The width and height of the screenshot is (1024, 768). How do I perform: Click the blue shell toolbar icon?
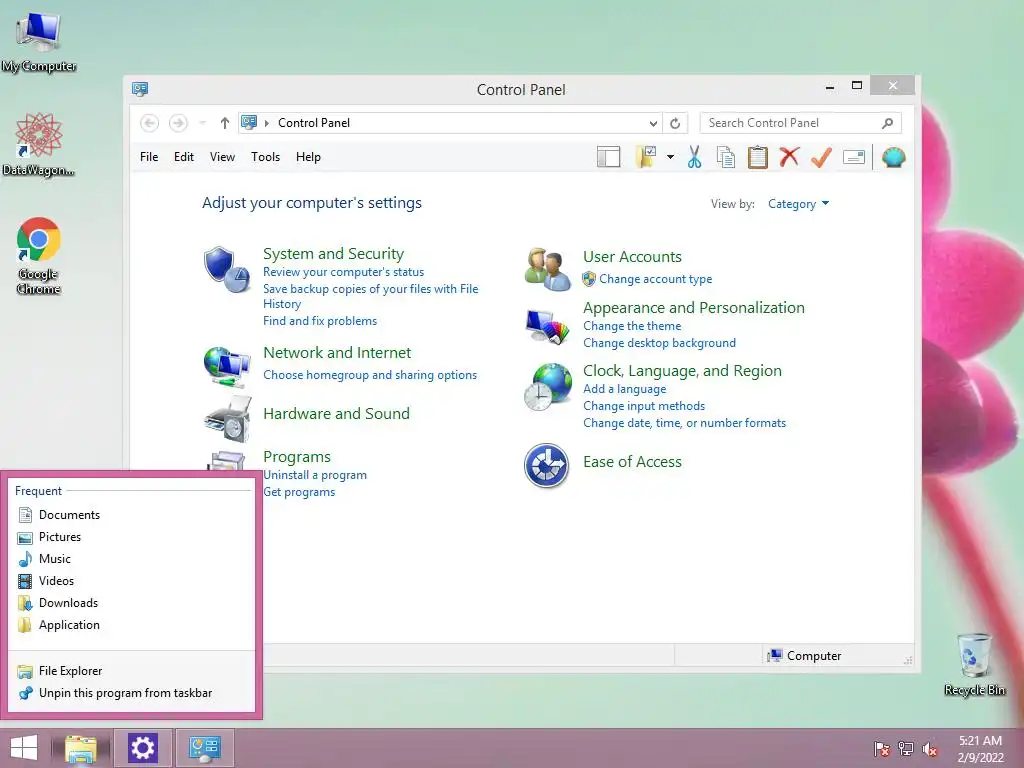pyautogui.click(x=893, y=157)
